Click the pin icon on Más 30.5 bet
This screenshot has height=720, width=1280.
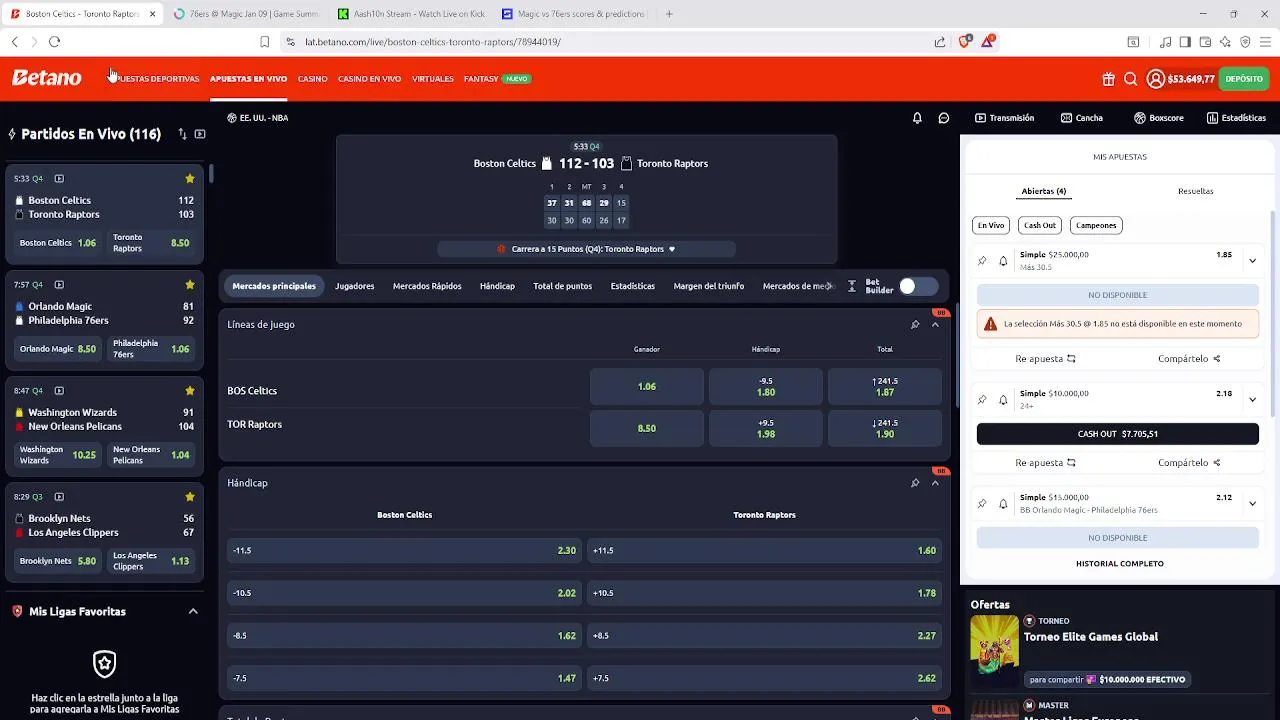(982, 261)
